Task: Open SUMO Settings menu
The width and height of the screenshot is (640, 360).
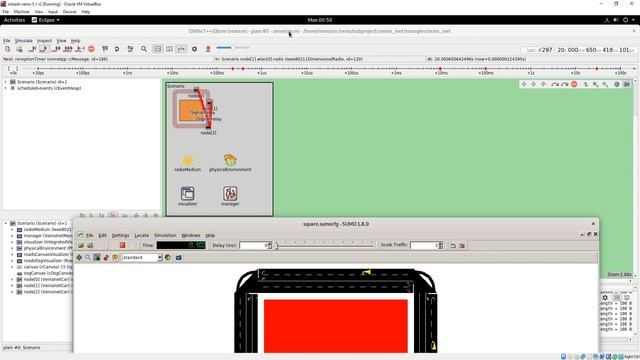Action: (120, 236)
